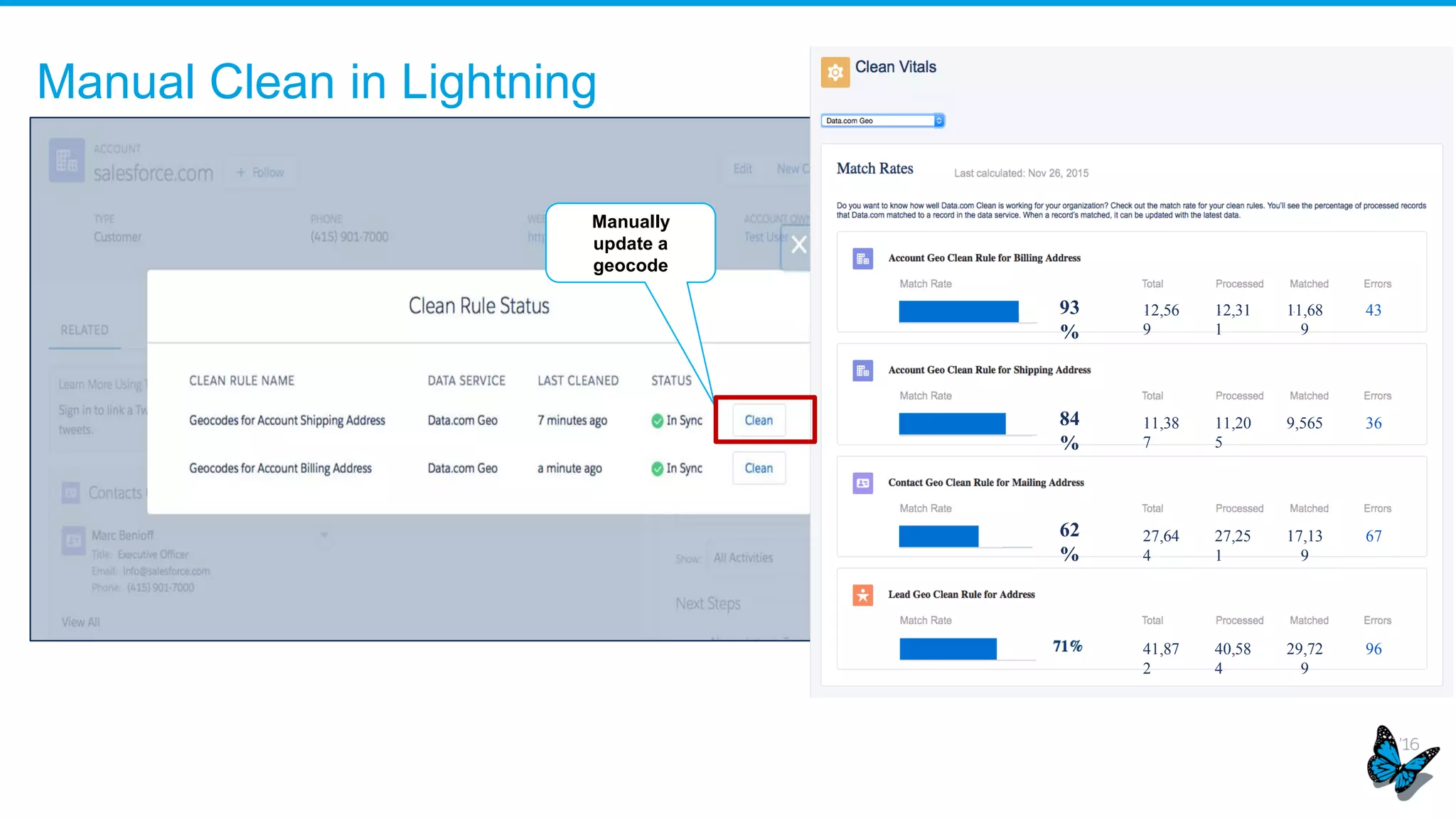This screenshot has width=1456, height=819.
Task: Click the CLEAN RULE NAME column header
Action: point(242,380)
